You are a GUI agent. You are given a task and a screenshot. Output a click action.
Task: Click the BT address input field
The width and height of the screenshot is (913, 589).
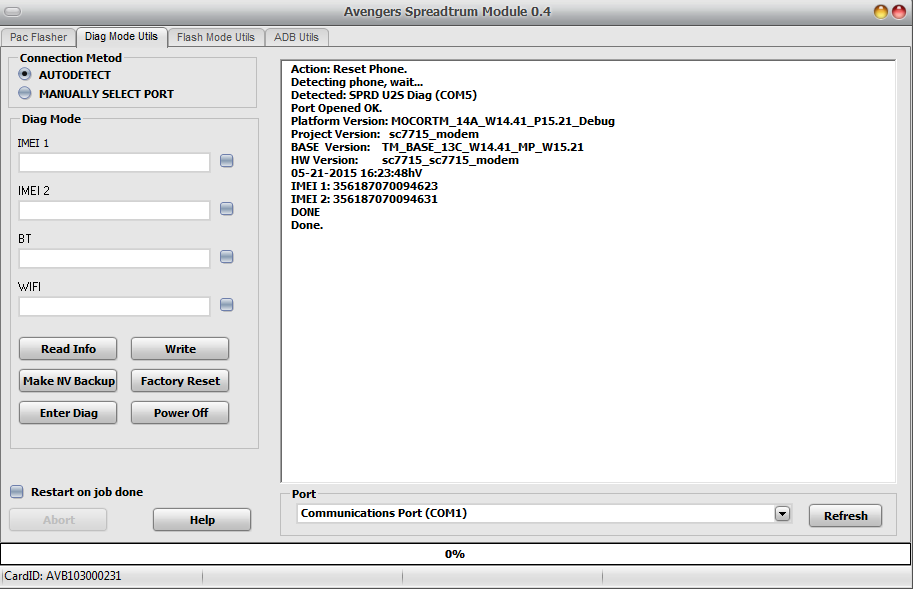pyautogui.click(x=114, y=258)
